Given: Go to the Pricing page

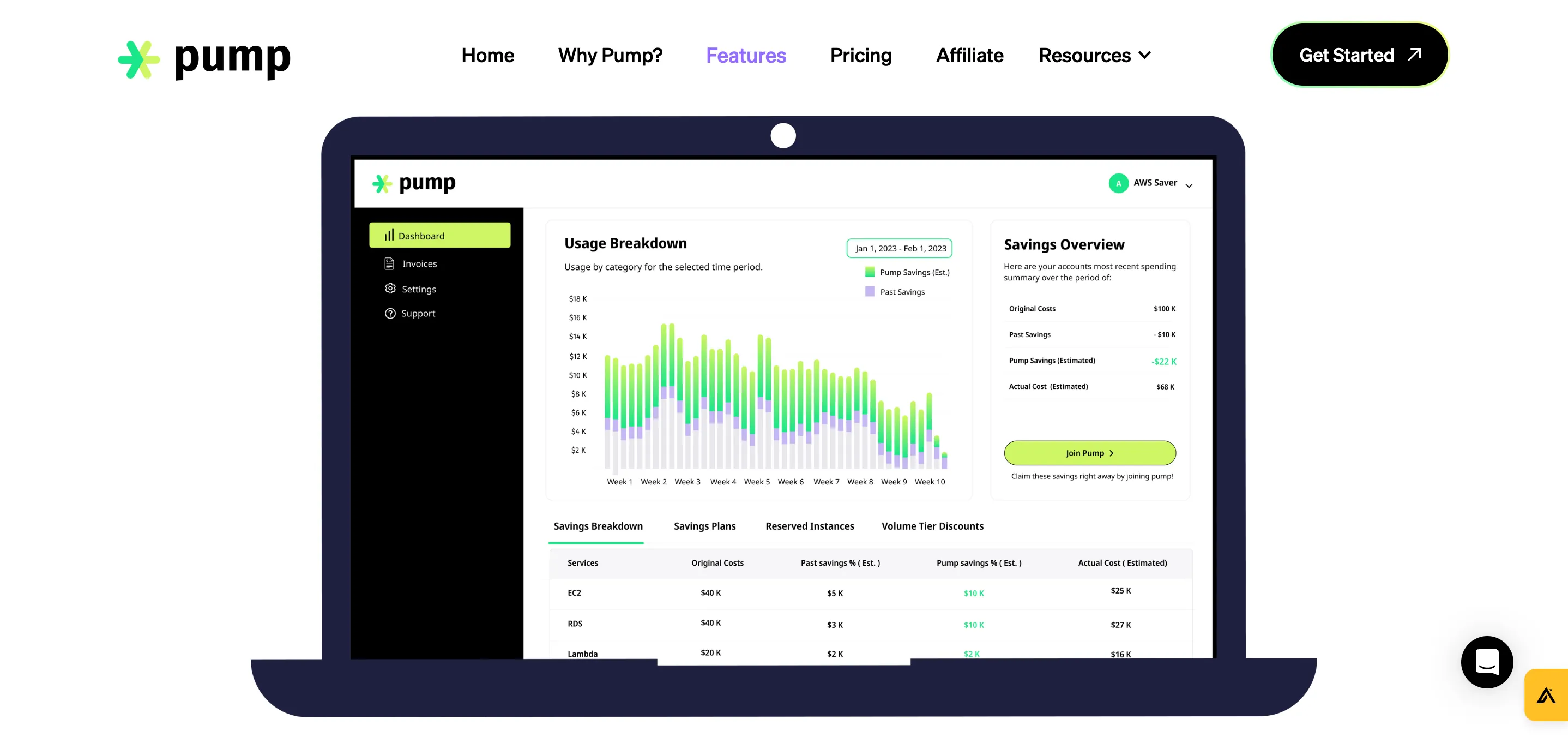Looking at the screenshot, I should pyautogui.click(x=860, y=56).
